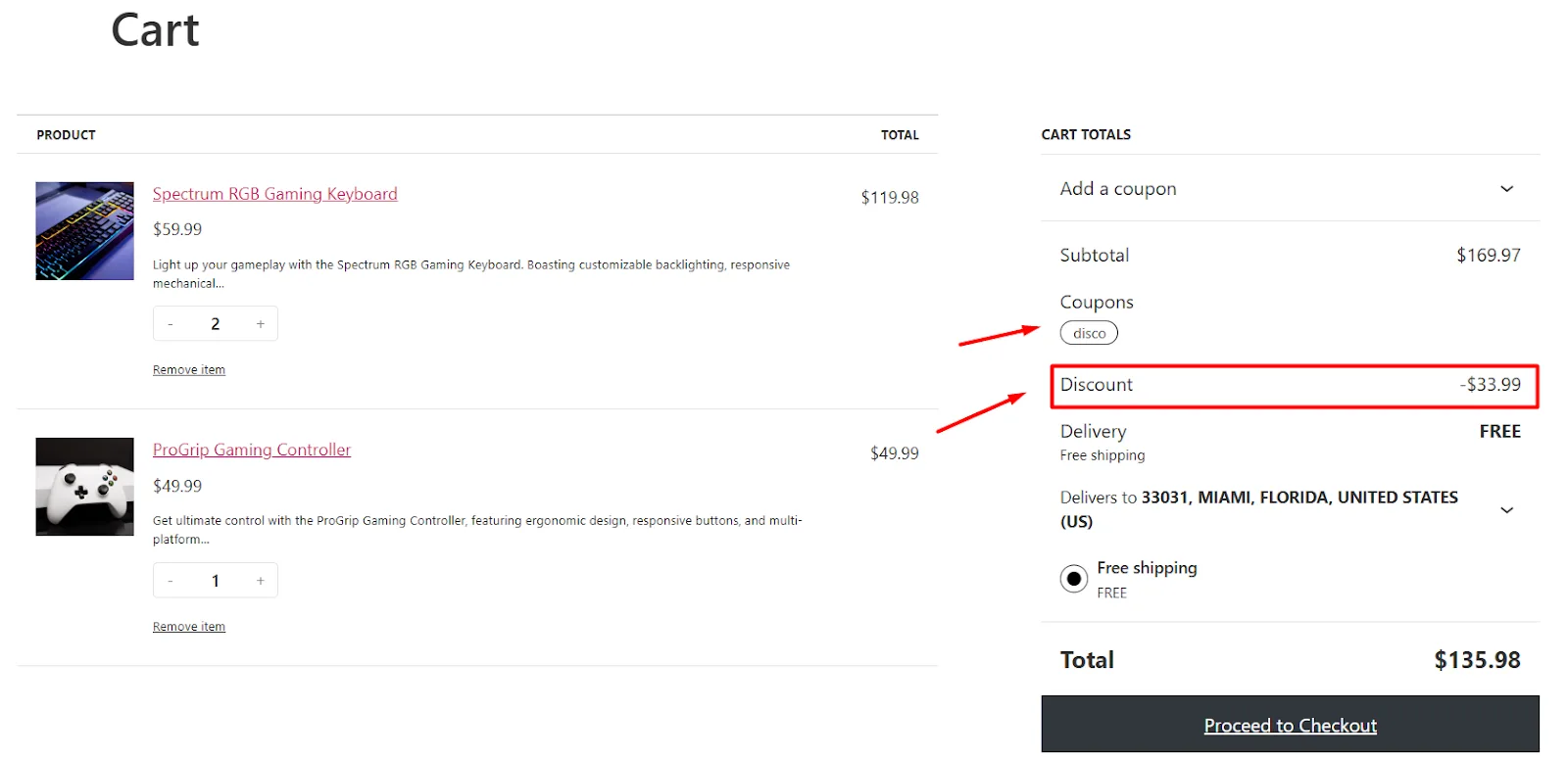The height and width of the screenshot is (760, 1568).
Task: Click the Add a coupon chevron arrow
Action: point(1507,189)
